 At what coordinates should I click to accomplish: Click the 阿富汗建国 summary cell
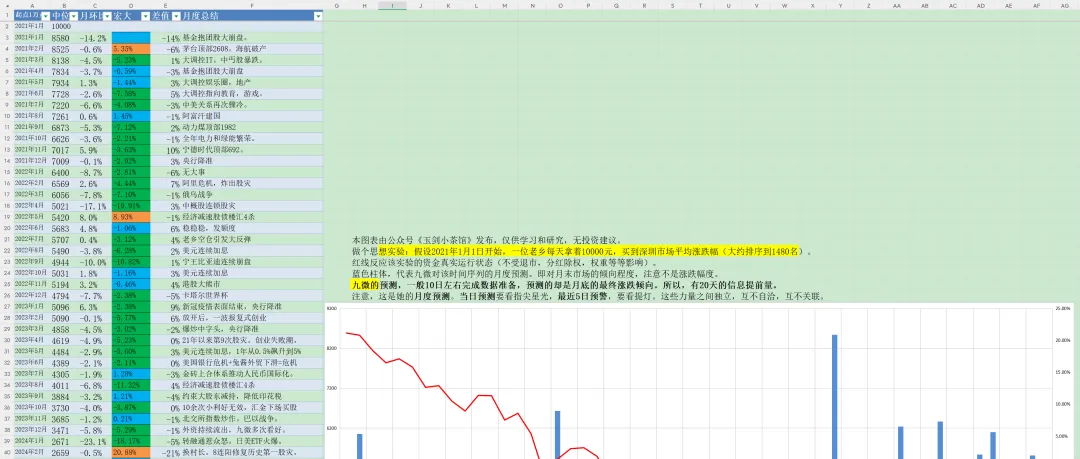(x=252, y=116)
